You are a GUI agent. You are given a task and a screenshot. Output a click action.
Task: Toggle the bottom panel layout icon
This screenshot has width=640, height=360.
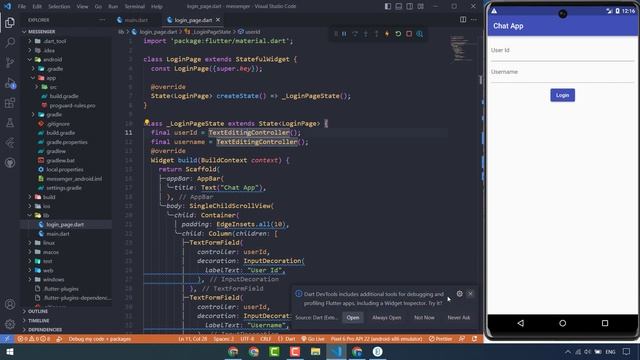pyautogui.click(x=399, y=6)
